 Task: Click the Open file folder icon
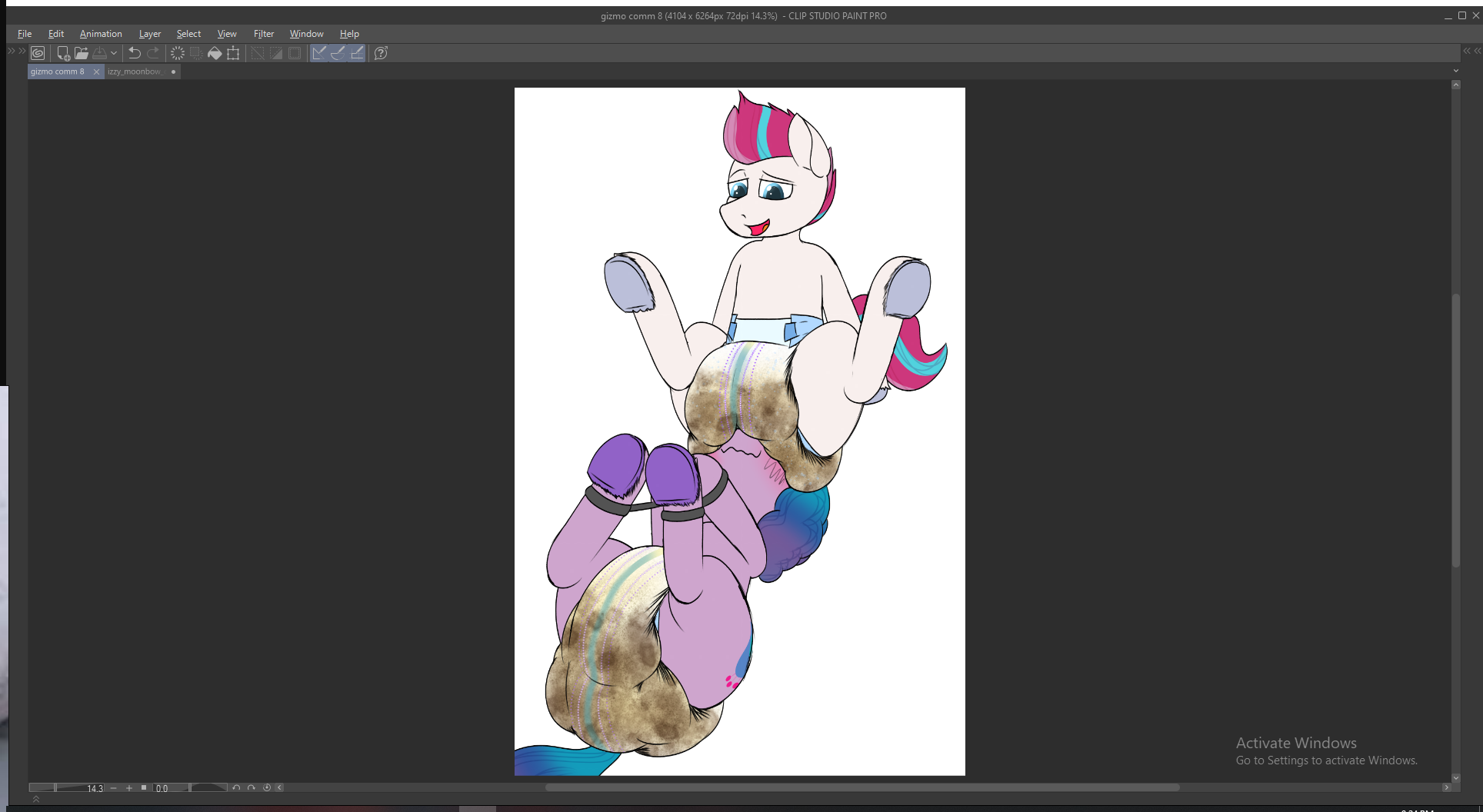(x=82, y=53)
